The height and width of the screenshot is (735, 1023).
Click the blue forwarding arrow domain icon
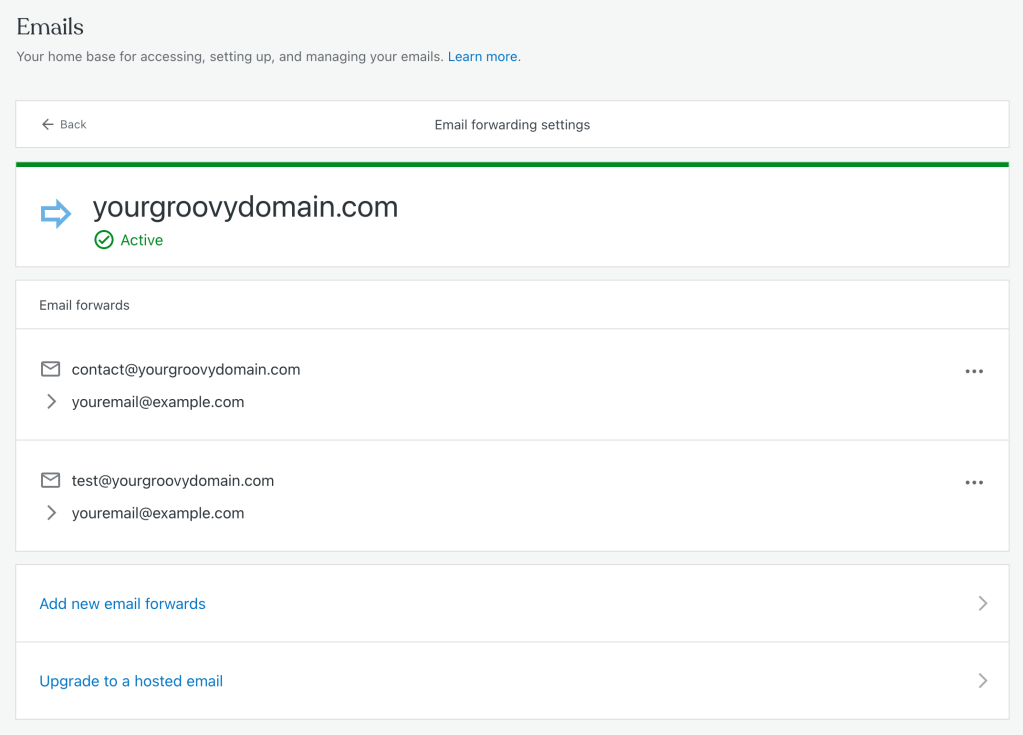pyautogui.click(x=55, y=213)
